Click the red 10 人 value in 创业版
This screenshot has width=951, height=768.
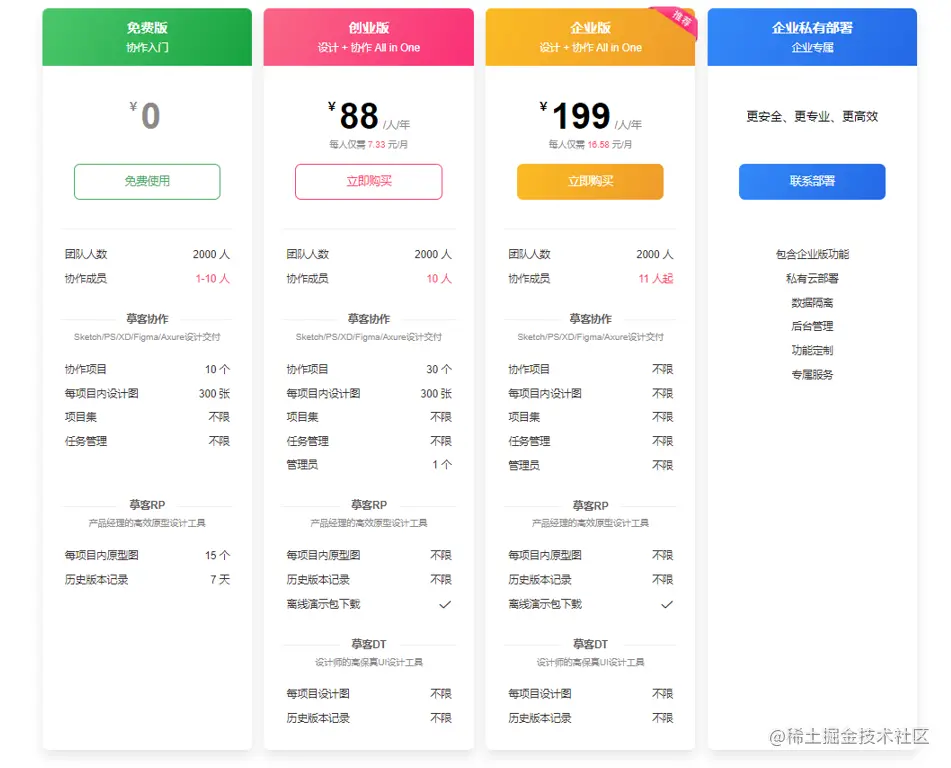[439, 278]
